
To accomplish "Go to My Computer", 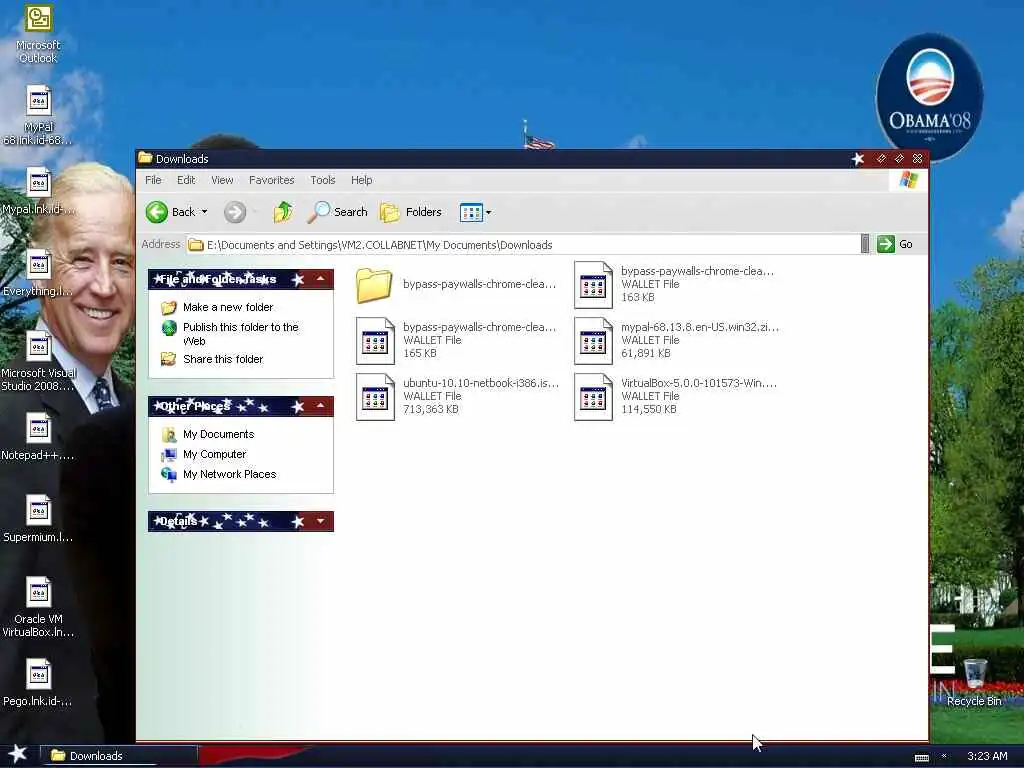I will pyautogui.click(x=214, y=454).
